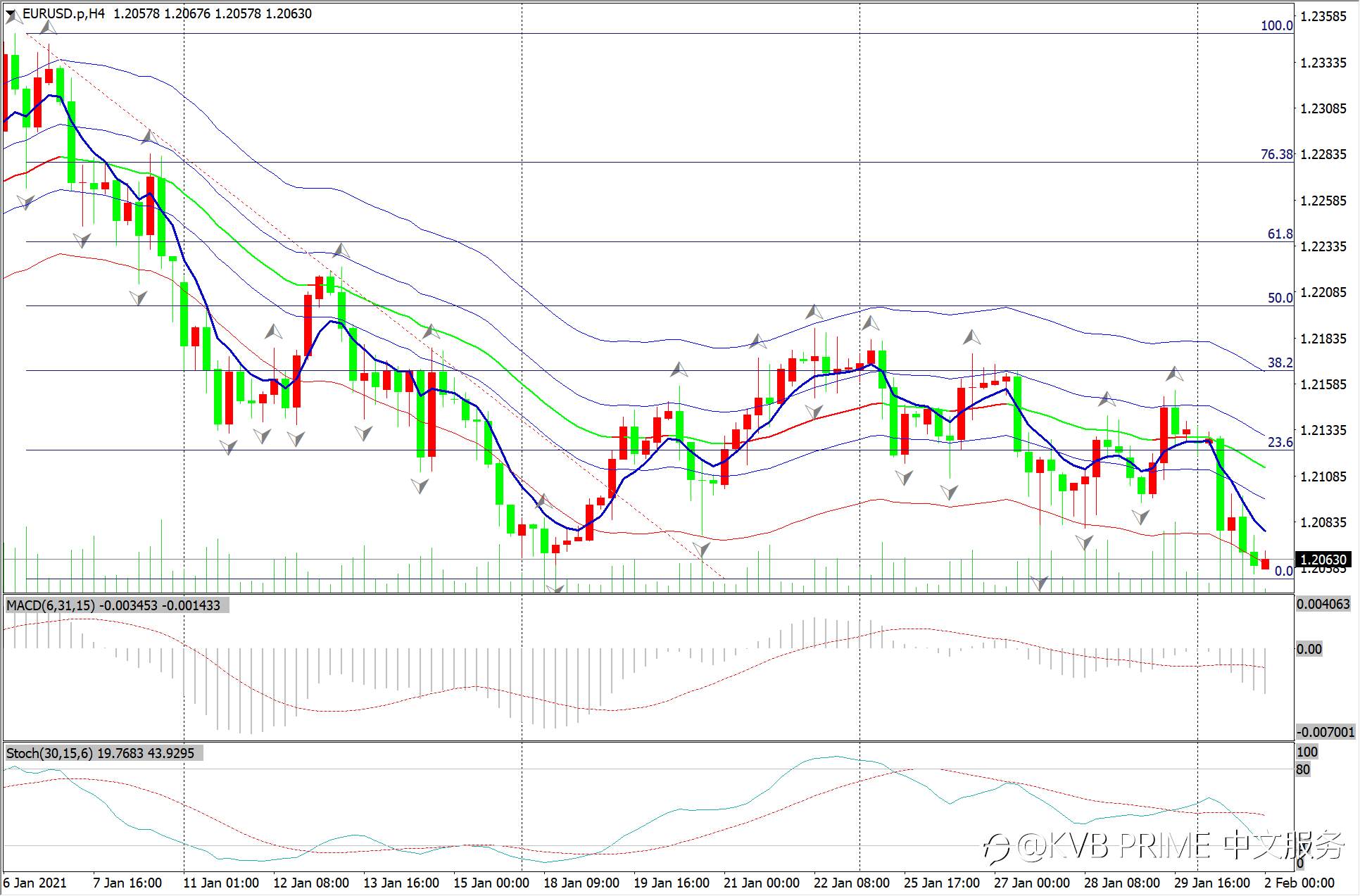Click the 6 Jan 2021 date label
1360x896 pixels.
35,883
